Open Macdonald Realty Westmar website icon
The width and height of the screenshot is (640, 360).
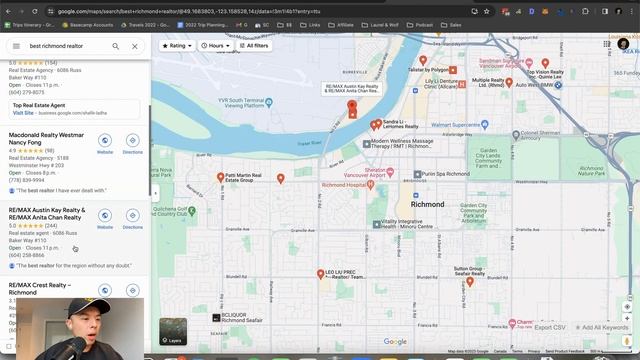105,140
